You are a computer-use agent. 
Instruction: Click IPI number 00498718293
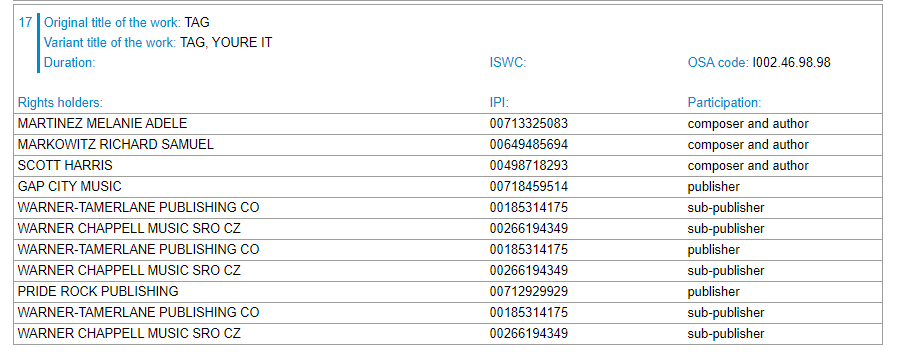point(529,165)
